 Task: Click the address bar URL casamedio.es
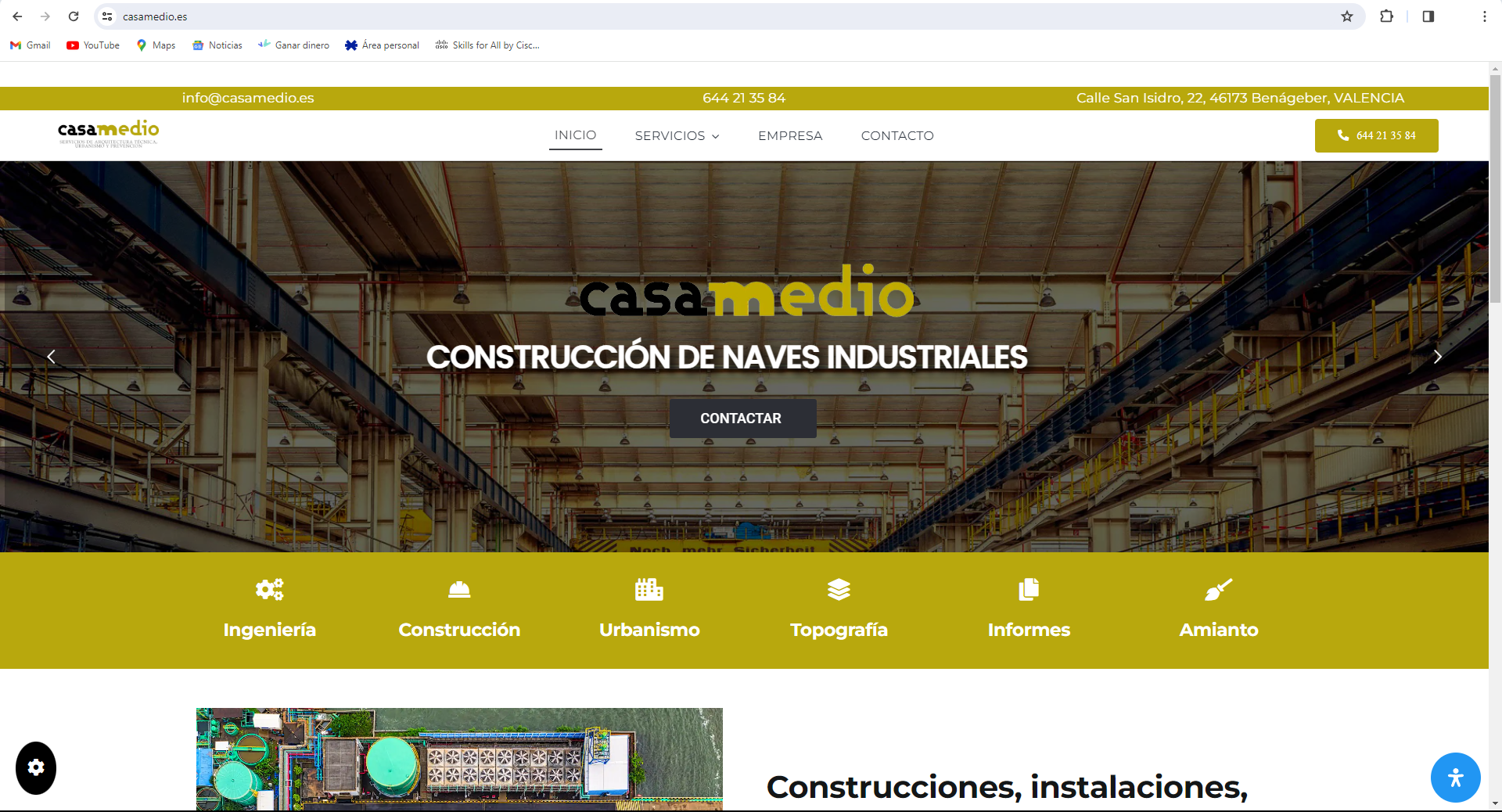click(x=155, y=16)
